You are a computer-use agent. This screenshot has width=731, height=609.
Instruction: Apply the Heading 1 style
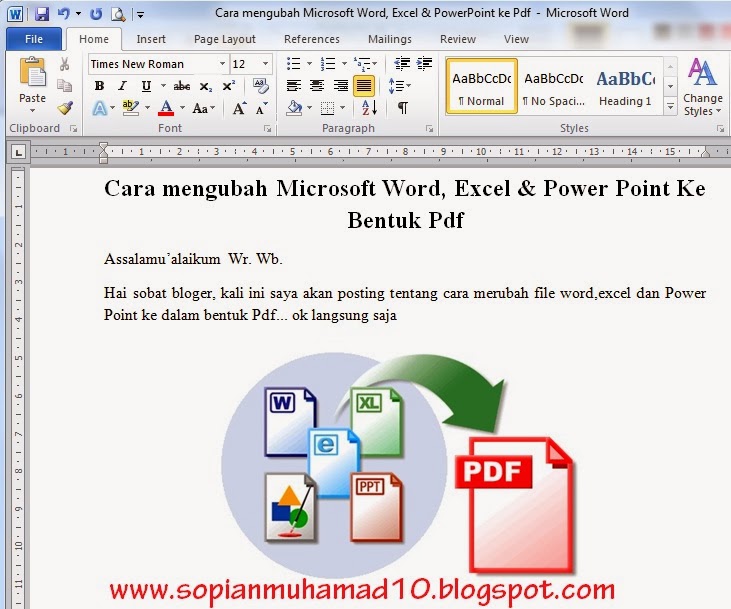click(x=625, y=86)
